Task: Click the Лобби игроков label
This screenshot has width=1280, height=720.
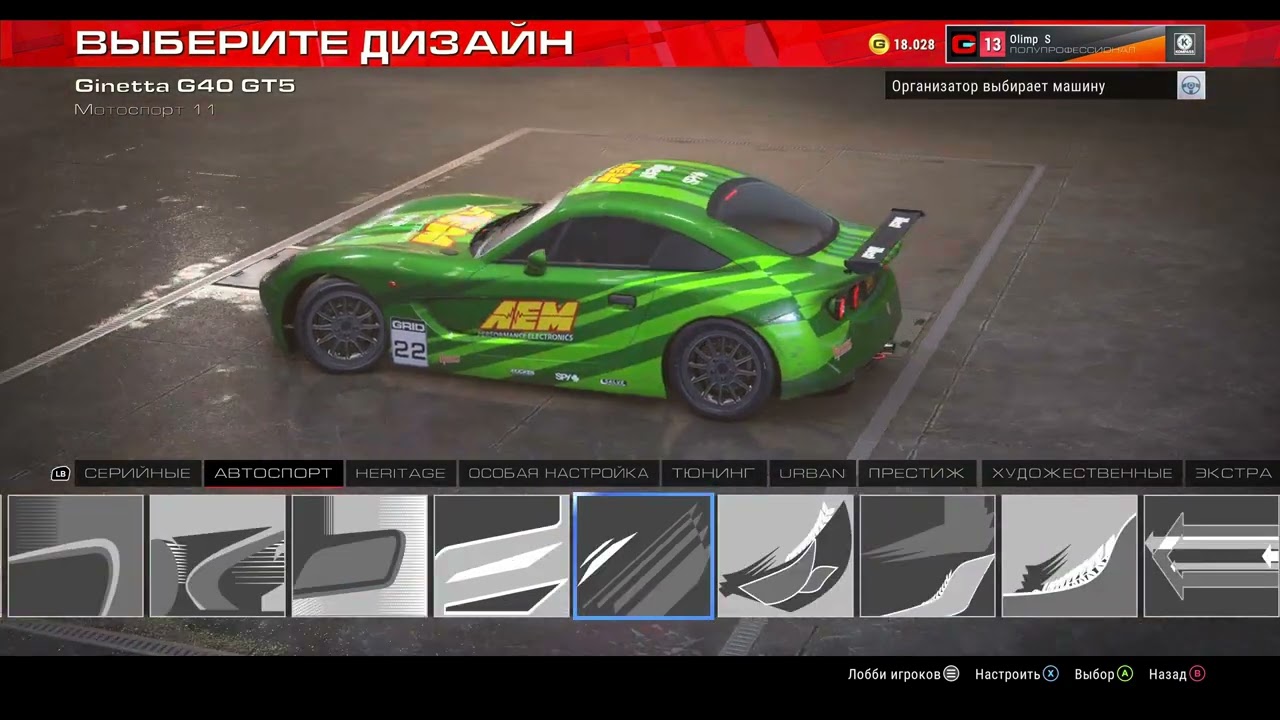Action: coord(894,674)
